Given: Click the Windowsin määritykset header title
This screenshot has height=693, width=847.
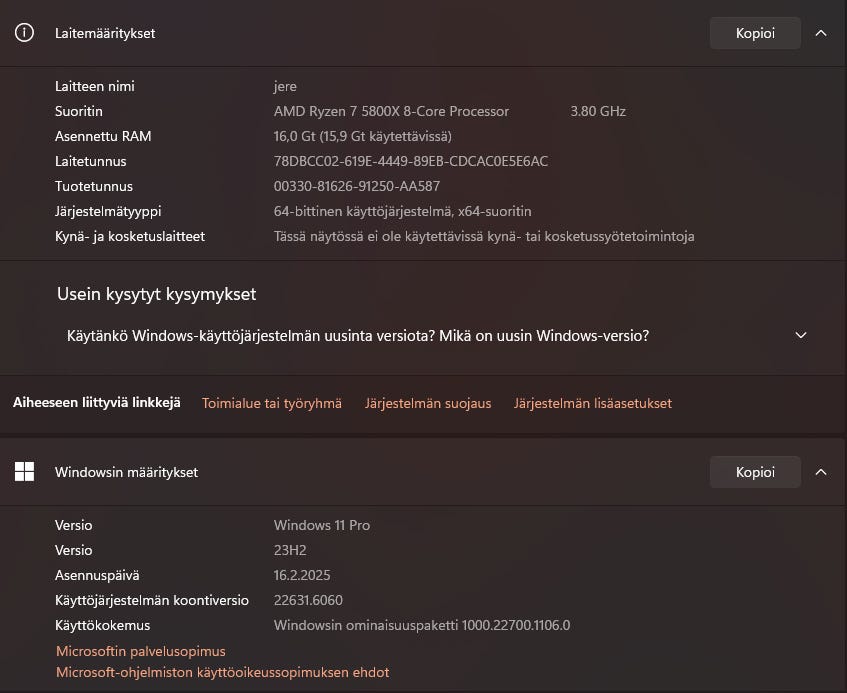Looking at the screenshot, I should coord(126,472).
